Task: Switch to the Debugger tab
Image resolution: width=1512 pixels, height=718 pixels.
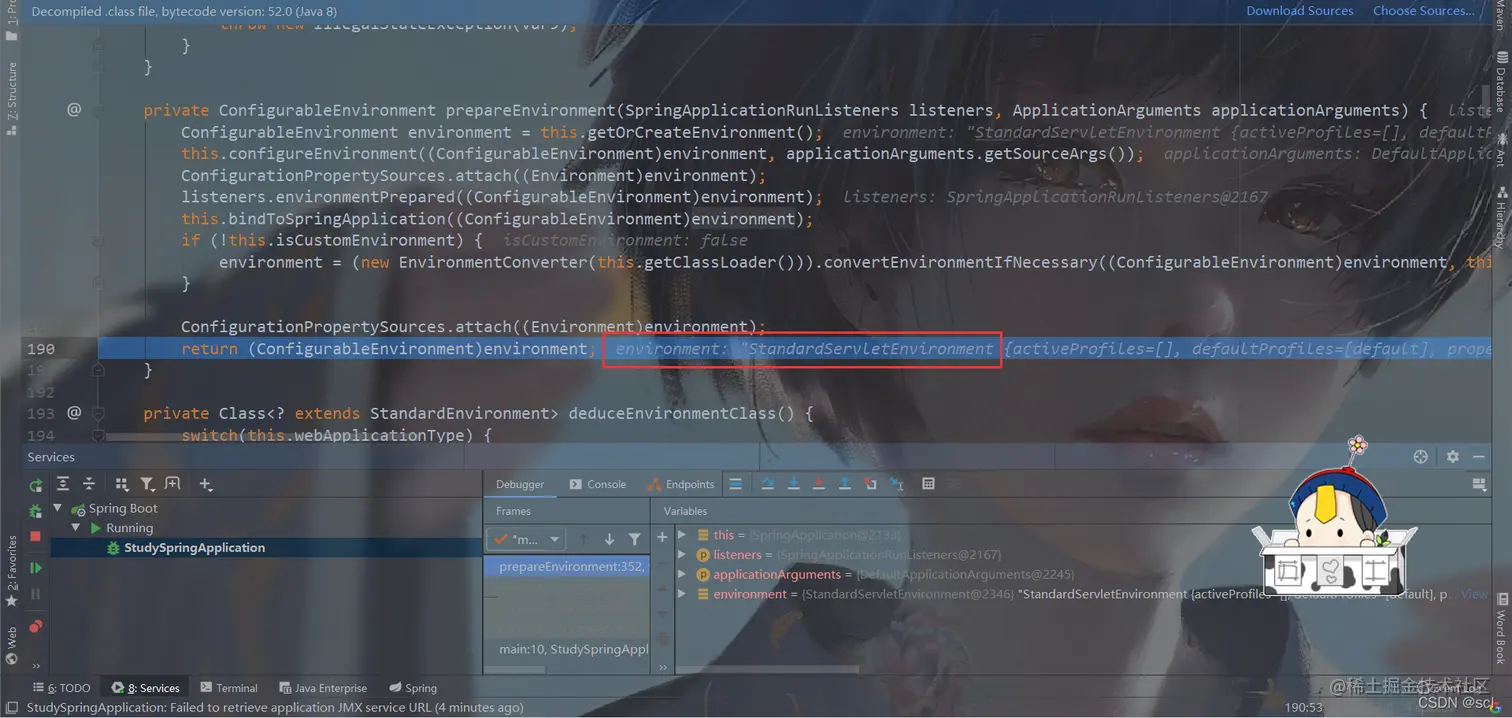Action: [520, 484]
